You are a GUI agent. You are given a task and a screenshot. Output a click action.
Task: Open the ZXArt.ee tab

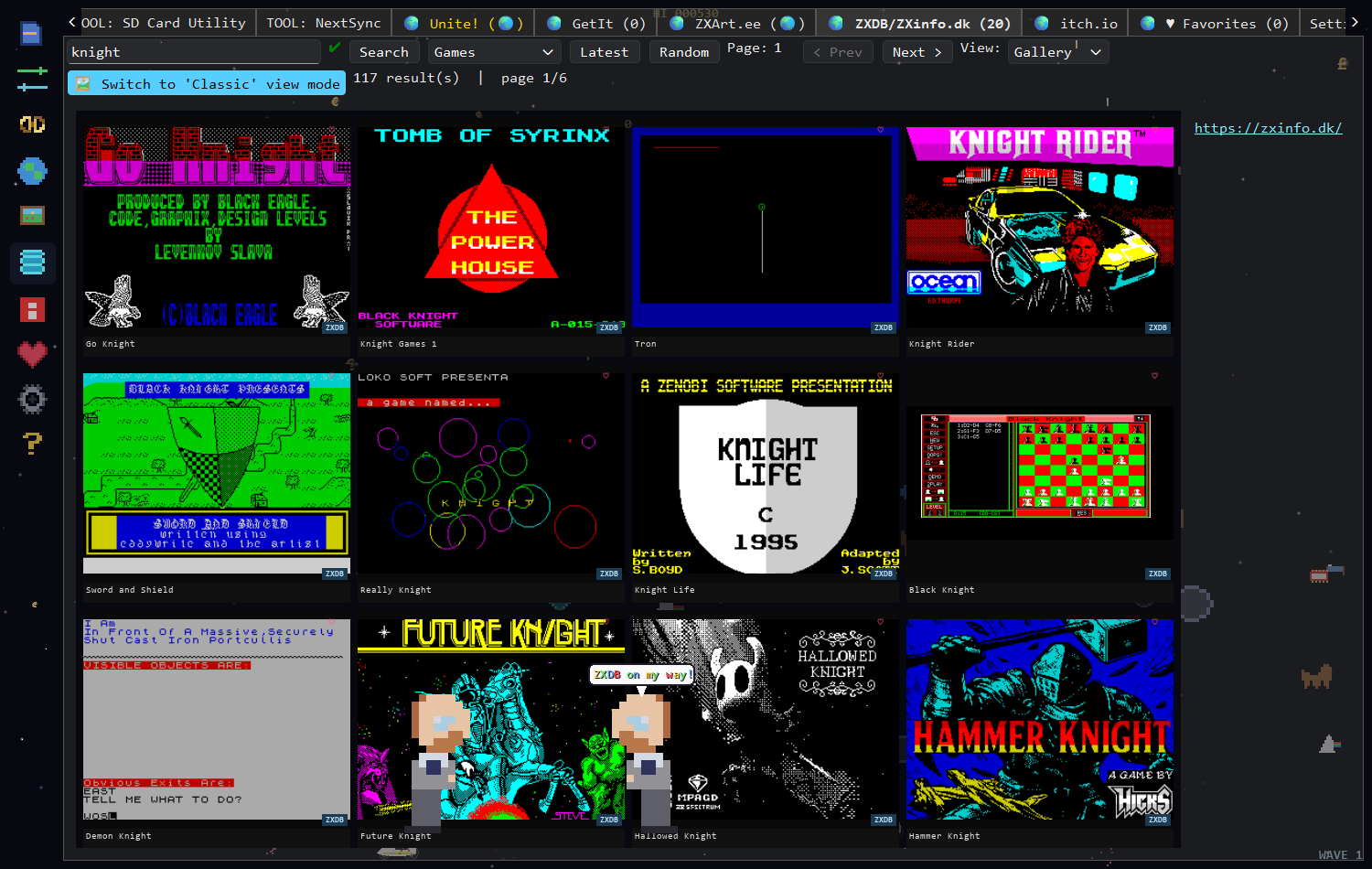click(x=737, y=23)
